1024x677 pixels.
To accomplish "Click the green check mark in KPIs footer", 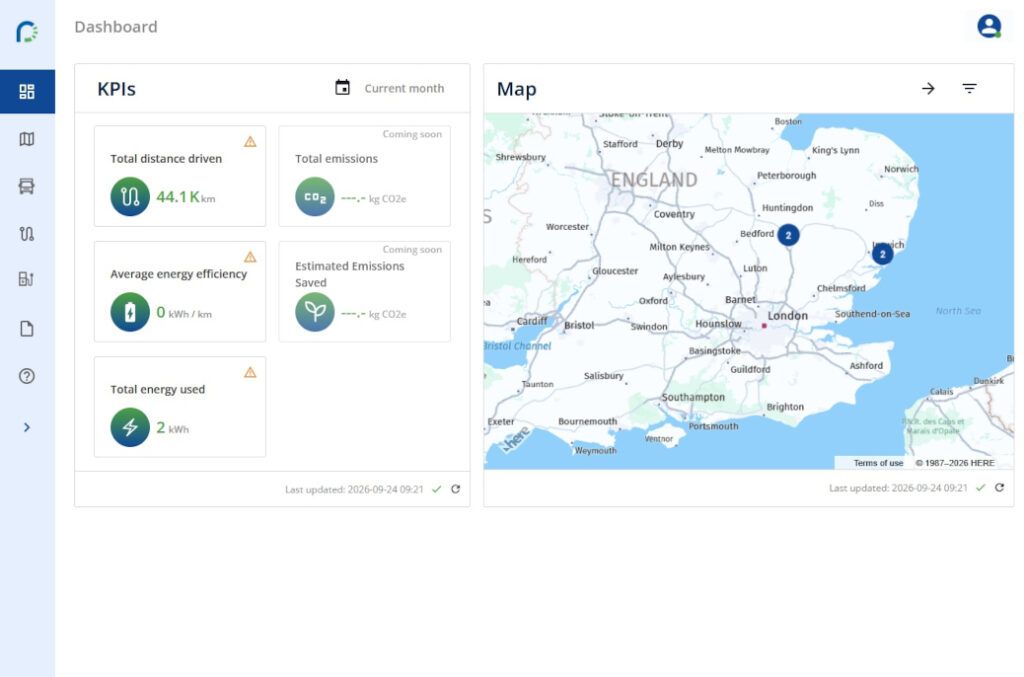I will (x=437, y=489).
